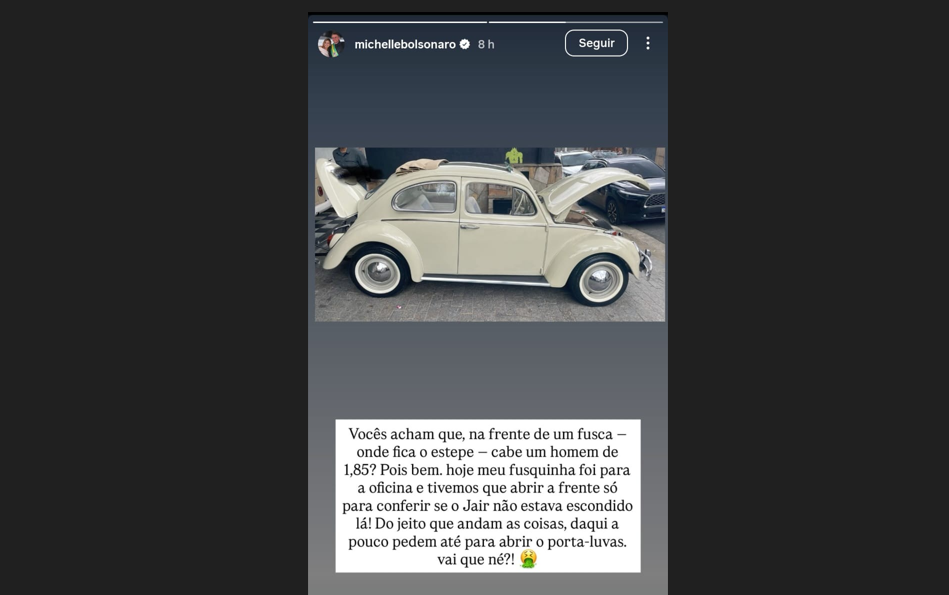This screenshot has width=949, height=595.
Task: Click the green vomiting emoji in caption
Action: click(528, 559)
